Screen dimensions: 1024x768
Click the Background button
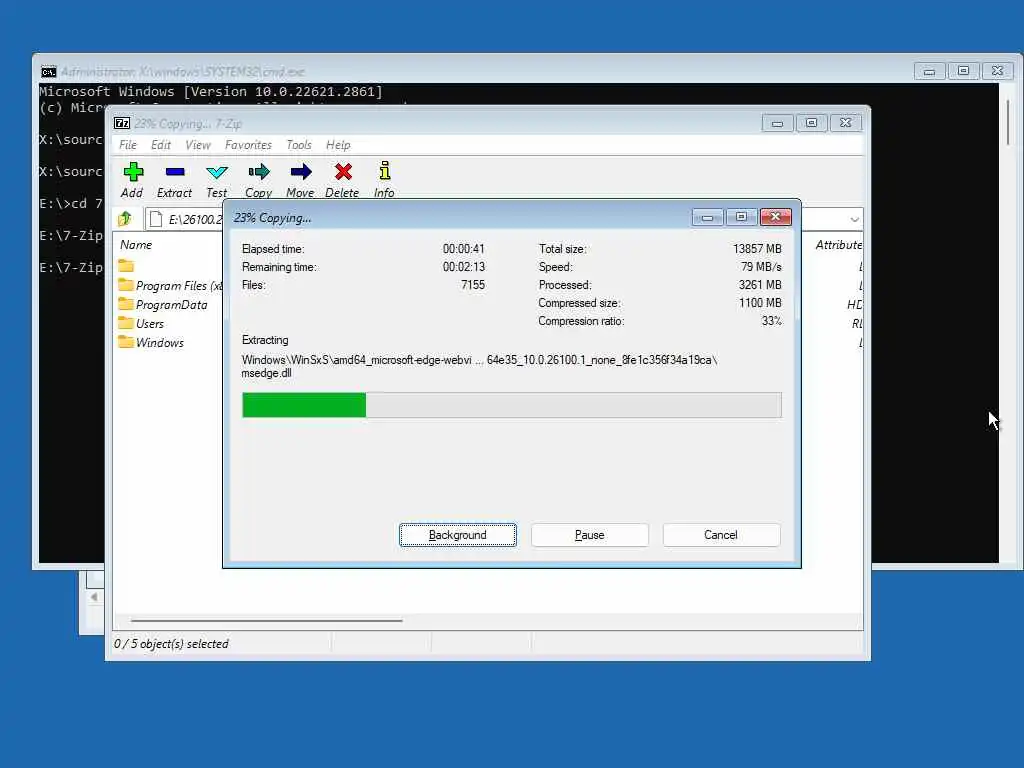tap(458, 535)
